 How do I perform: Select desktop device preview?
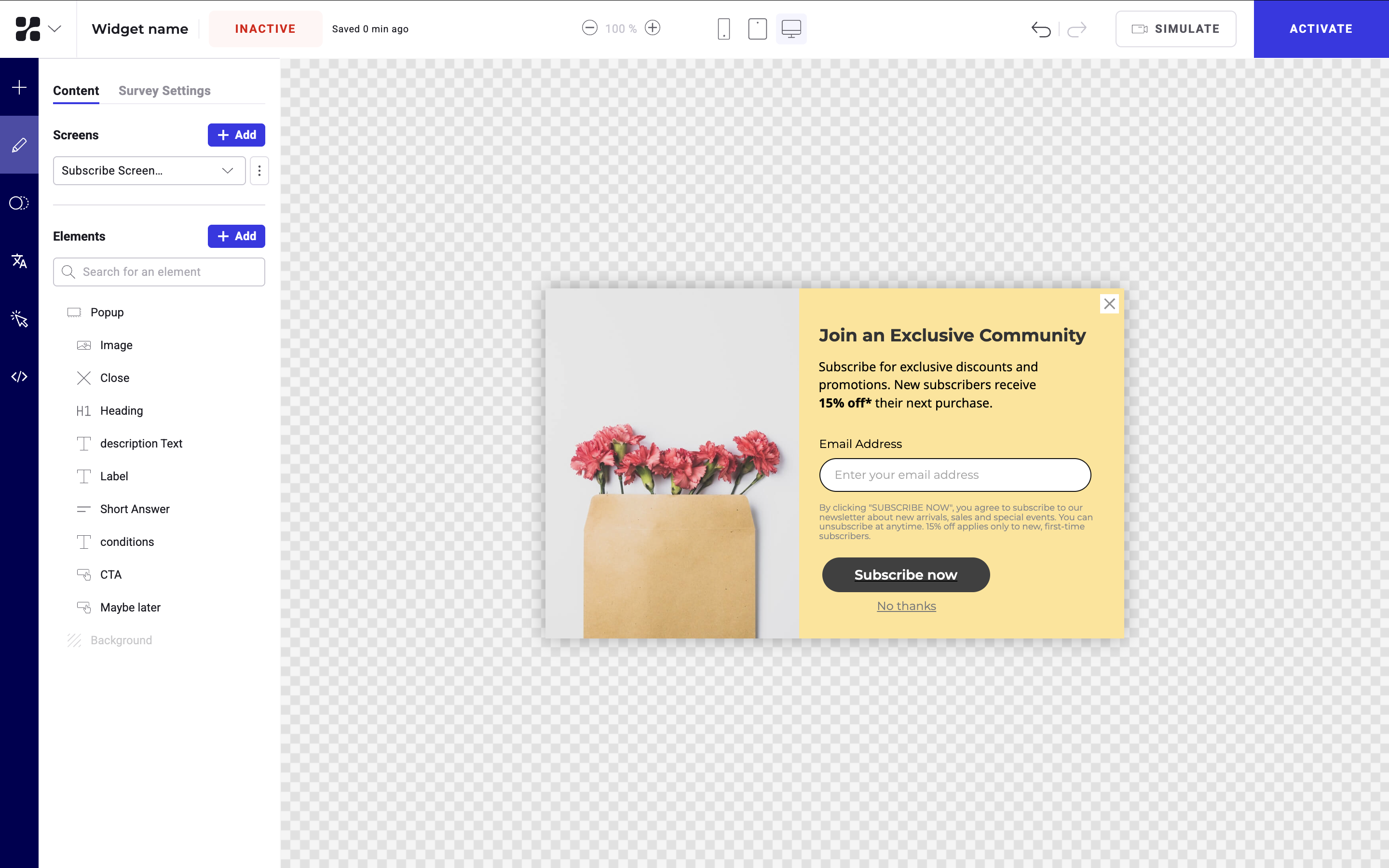tap(791, 29)
